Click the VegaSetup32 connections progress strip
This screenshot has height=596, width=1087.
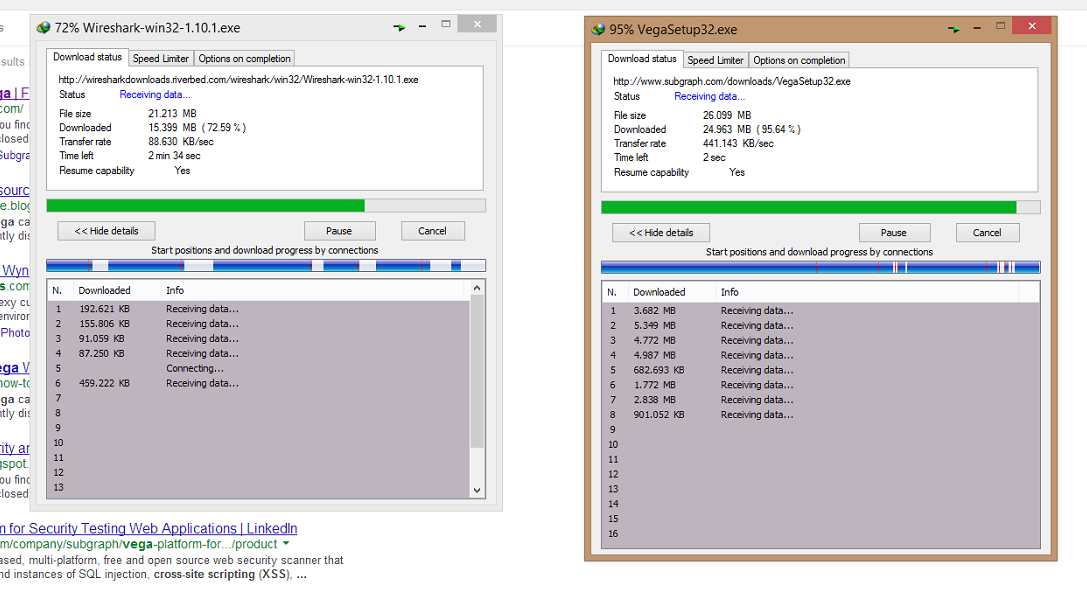click(821, 268)
